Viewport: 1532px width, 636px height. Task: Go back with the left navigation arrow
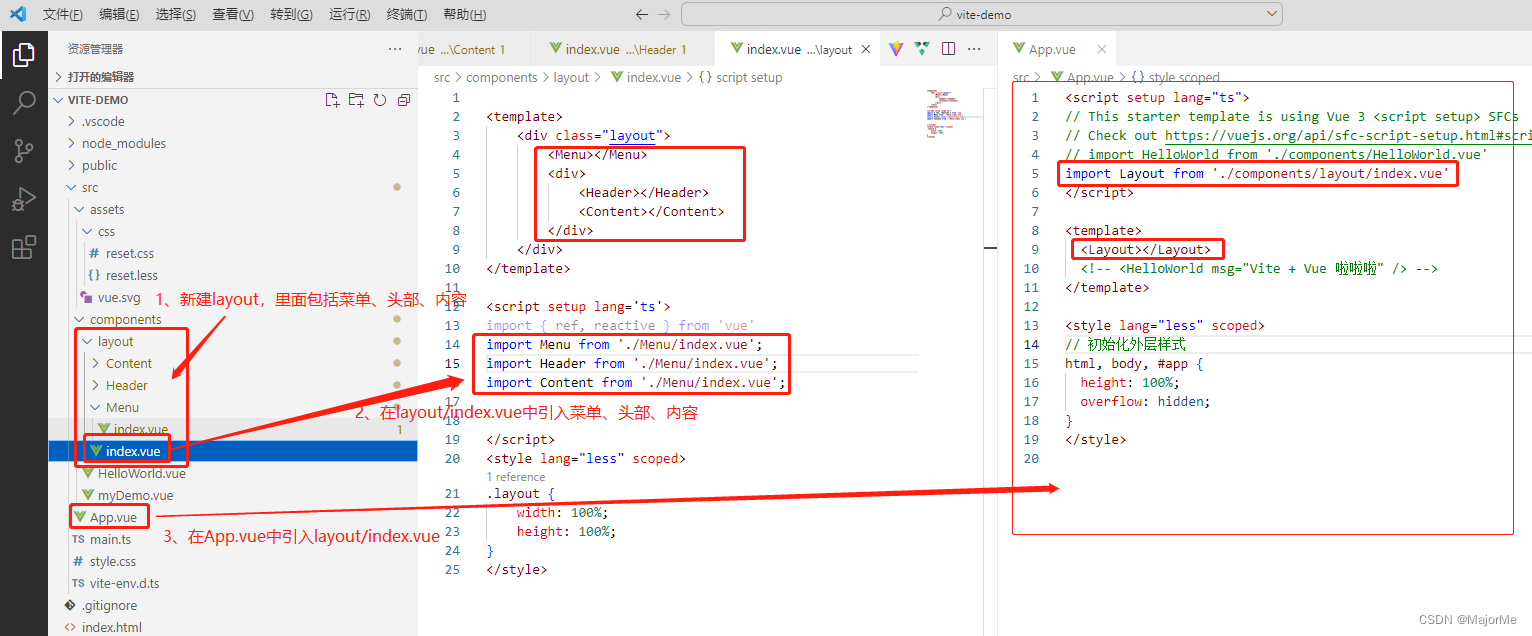point(642,14)
